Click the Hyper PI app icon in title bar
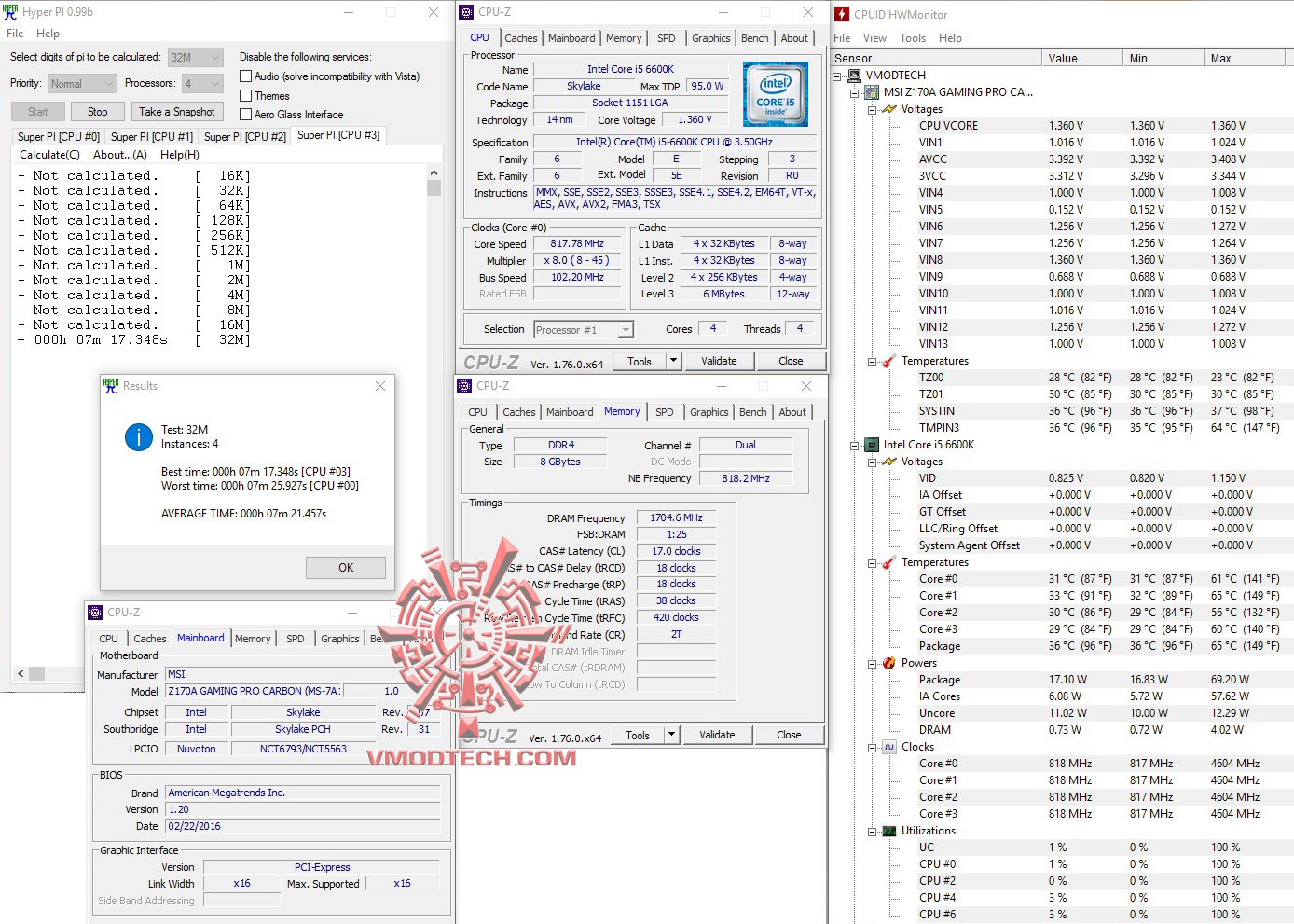Image resolution: width=1294 pixels, height=924 pixels. click(x=10, y=12)
